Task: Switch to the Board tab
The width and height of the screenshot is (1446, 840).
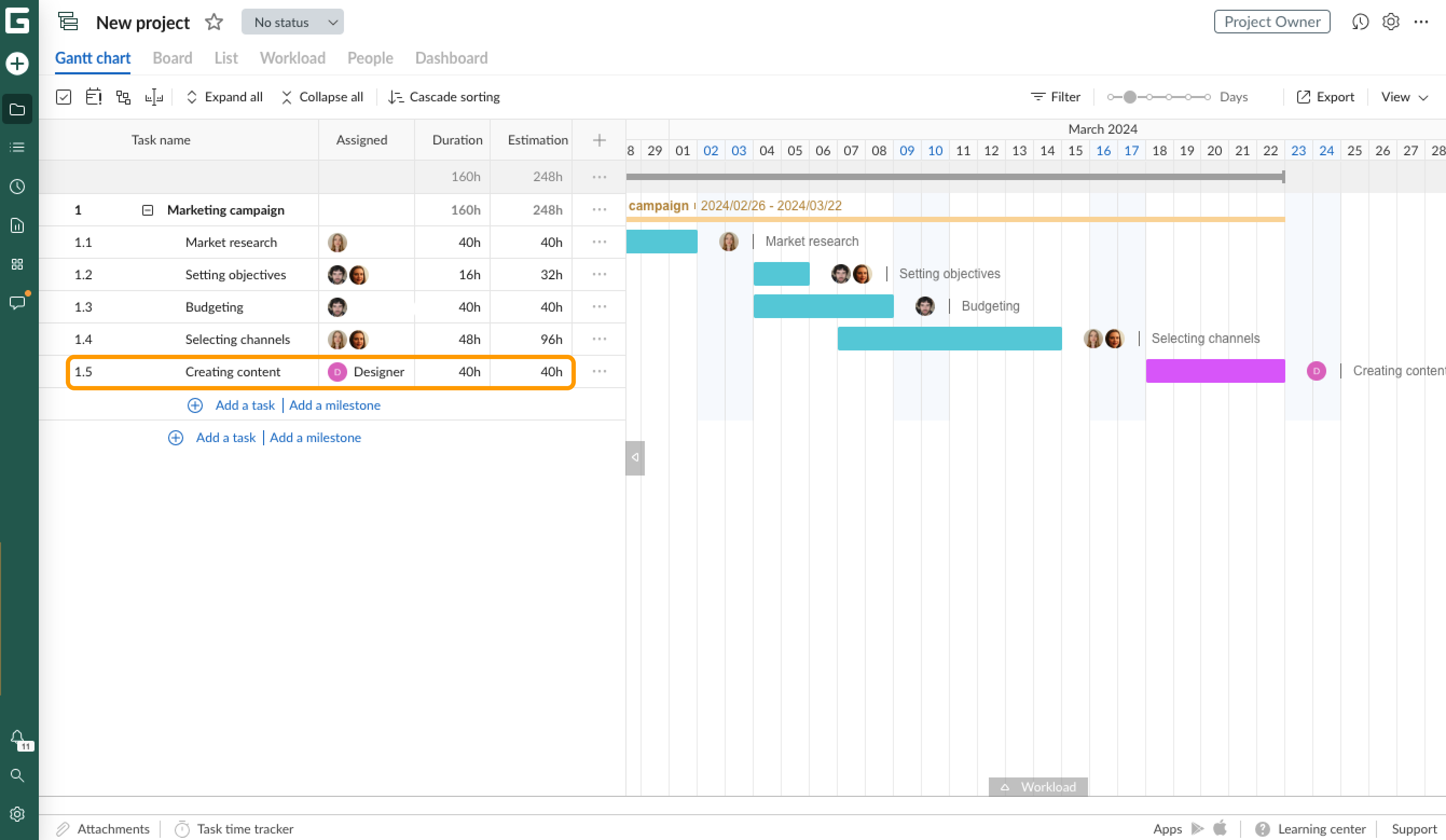Action: tap(172, 58)
